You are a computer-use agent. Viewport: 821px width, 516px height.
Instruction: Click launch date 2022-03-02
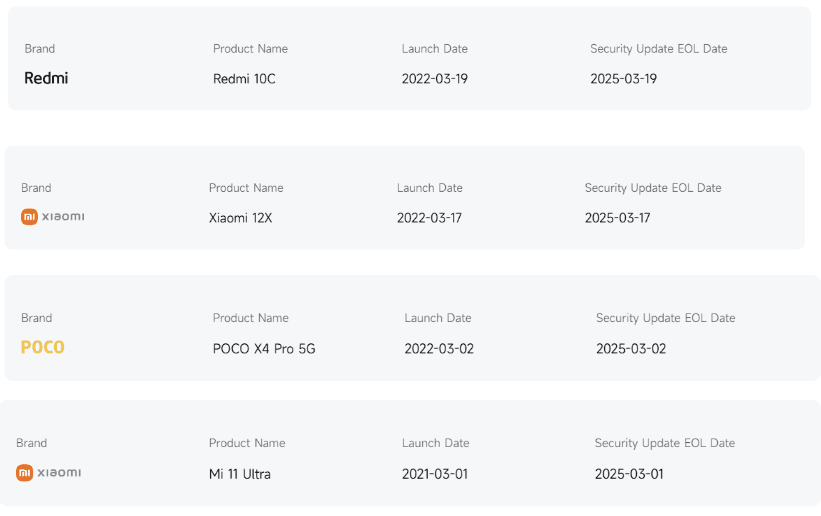[437, 349]
